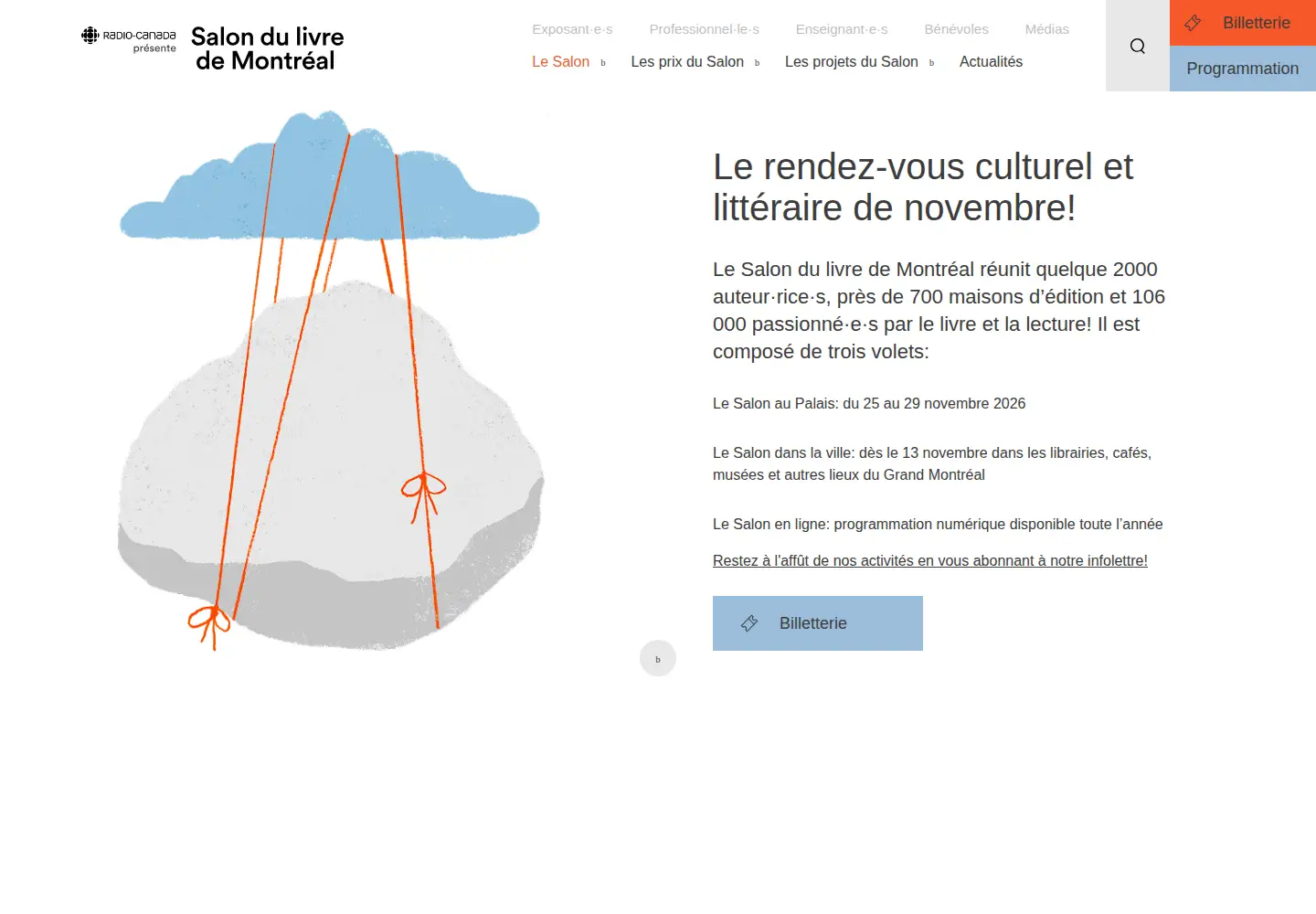Click the round grey scroll-down arrow button

[x=658, y=658]
